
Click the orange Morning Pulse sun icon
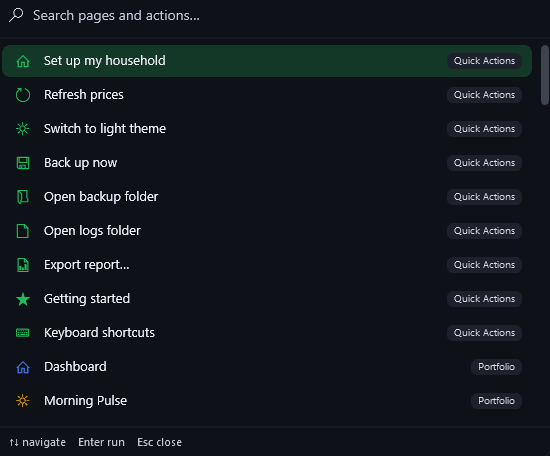pos(23,401)
